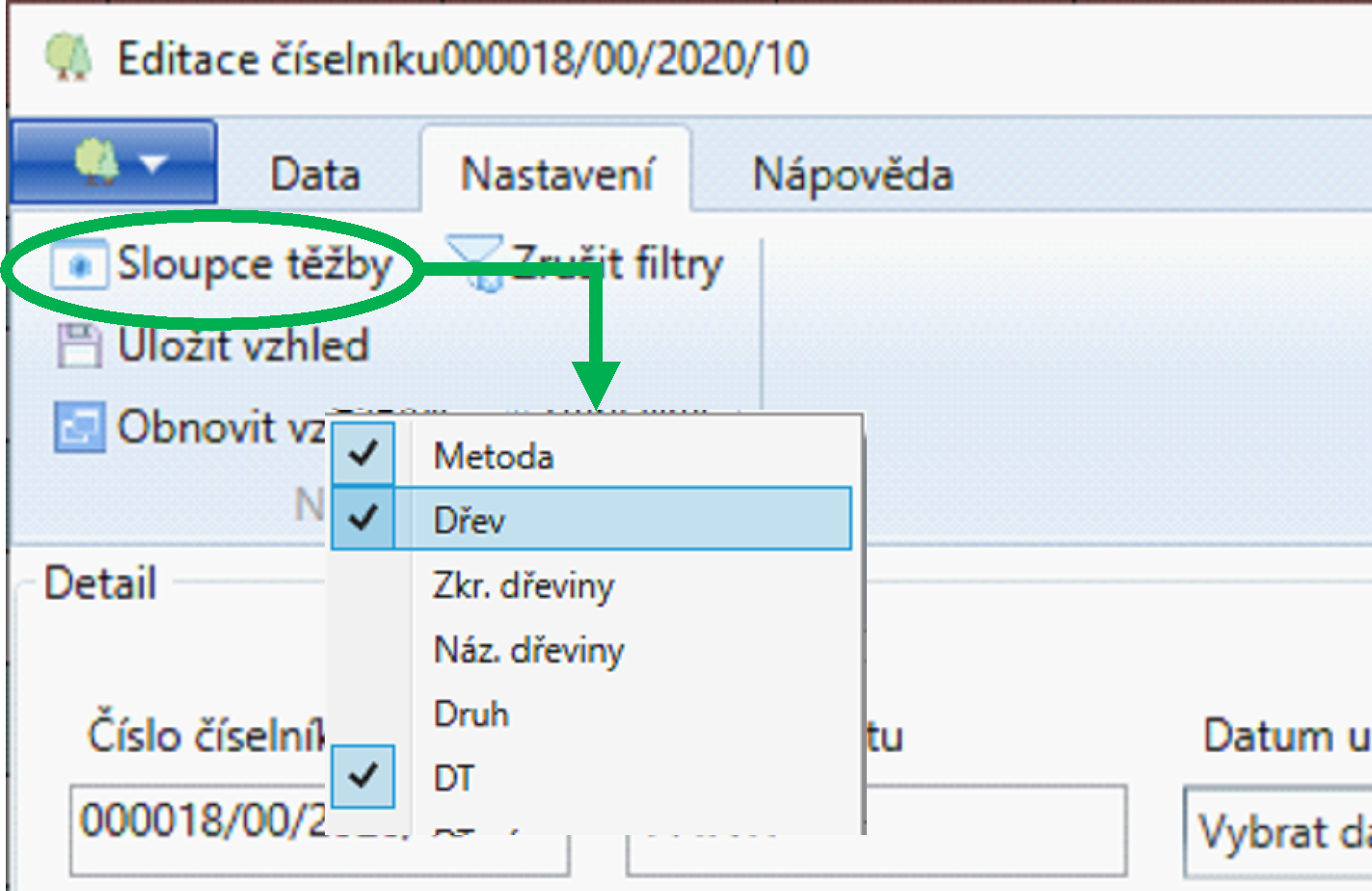
Task: Disable the DT column checkbox
Action: pyautogui.click(x=363, y=776)
